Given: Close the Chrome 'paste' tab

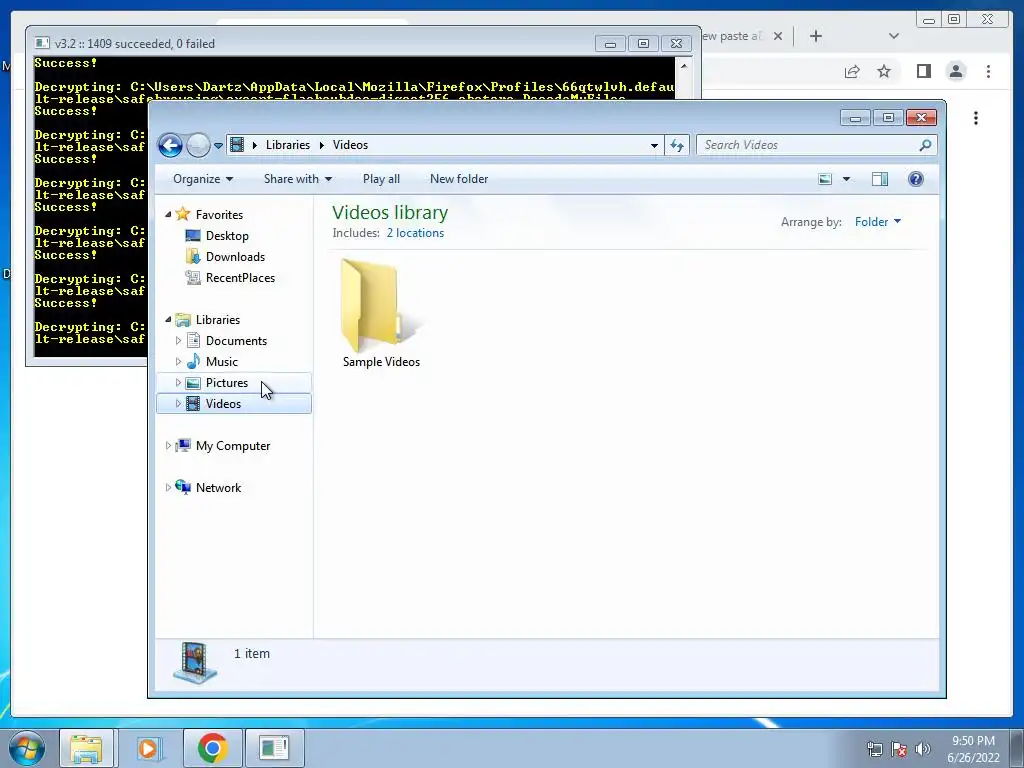Looking at the screenshot, I should 778,36.
